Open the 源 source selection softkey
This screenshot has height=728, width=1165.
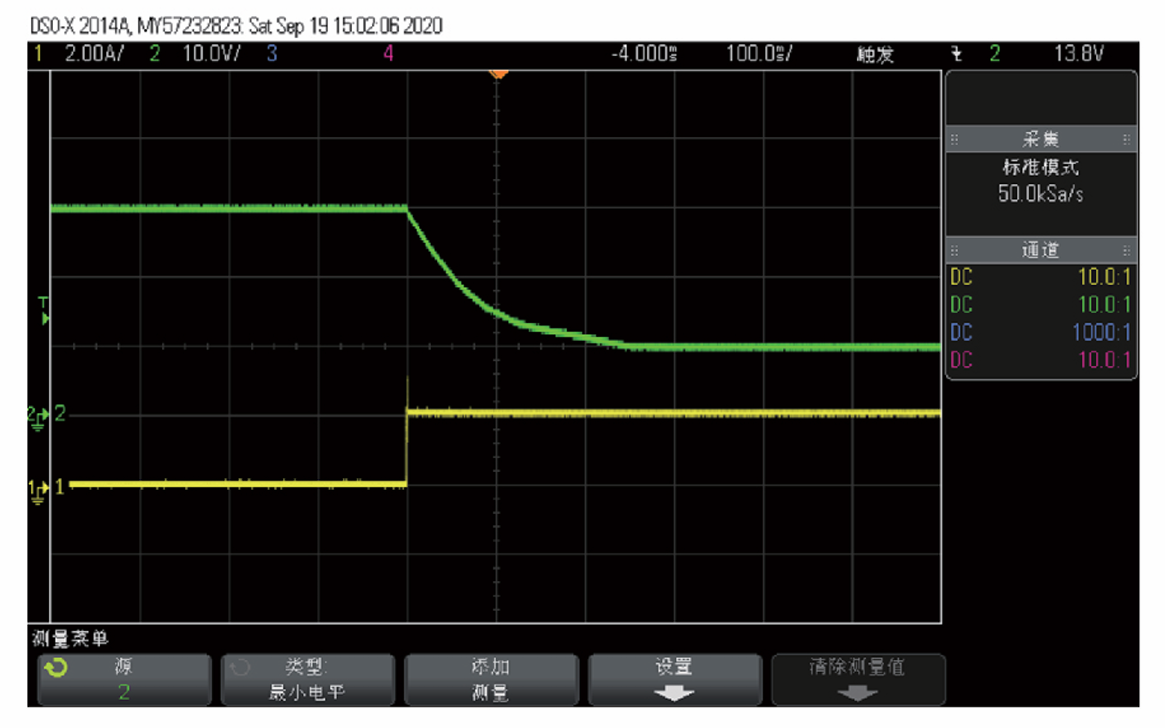click(x=123, y=679)
